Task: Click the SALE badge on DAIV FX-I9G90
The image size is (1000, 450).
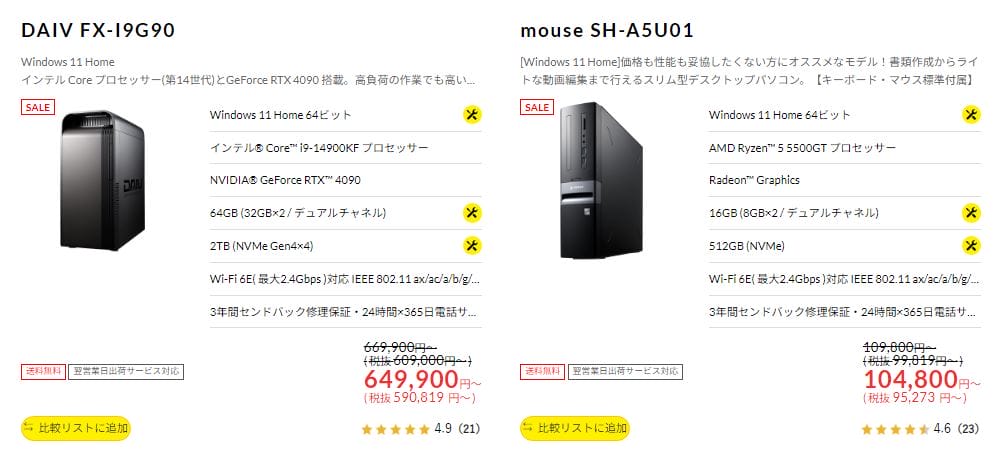Action: point(37,107)
